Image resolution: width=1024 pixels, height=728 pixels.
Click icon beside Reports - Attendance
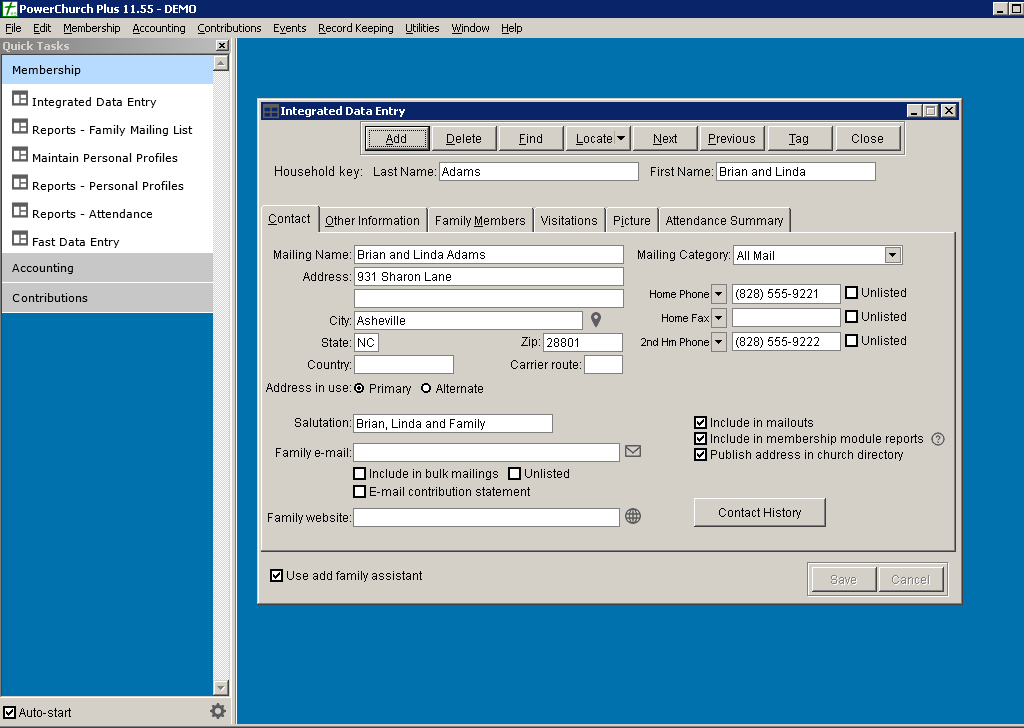(20, 212)
